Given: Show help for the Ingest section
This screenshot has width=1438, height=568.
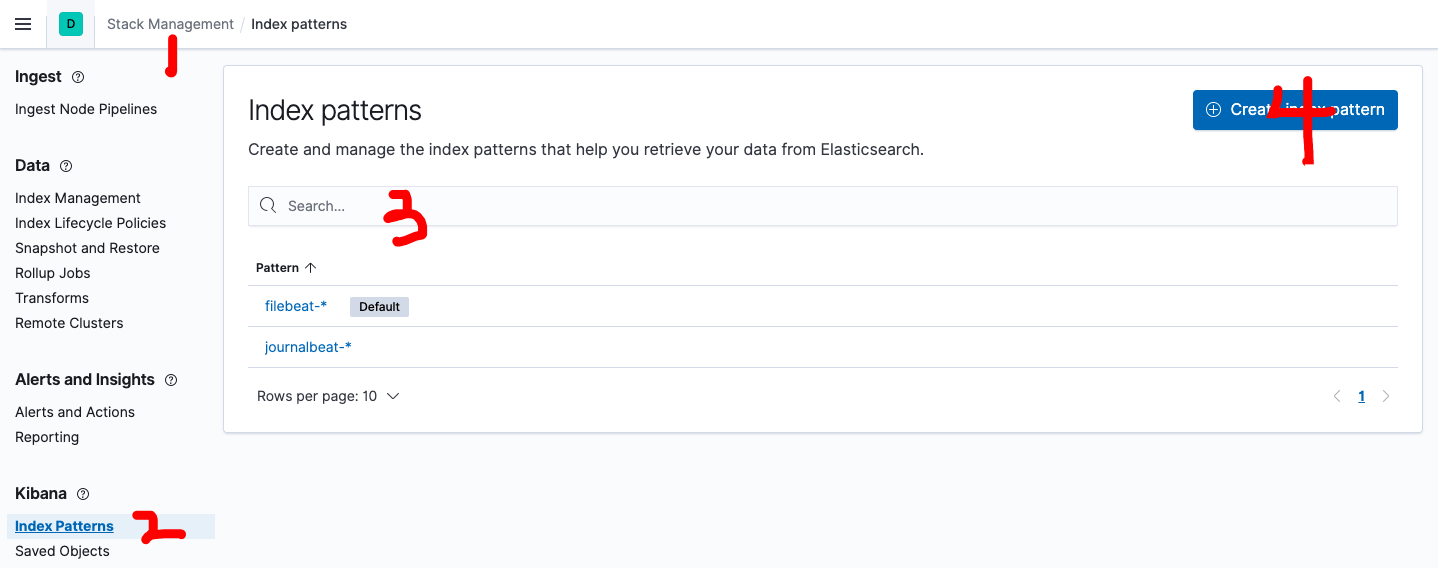Looking at the screenshot, I should [x=78, y=77].
